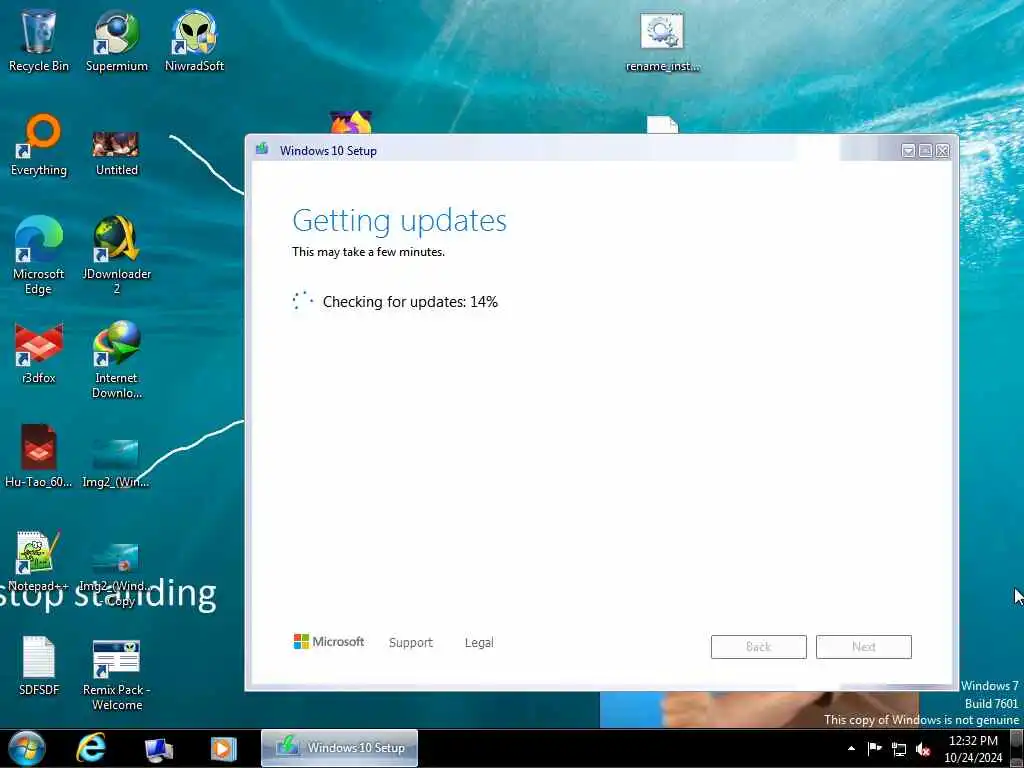This screenshot has height=768, width=1024.
Task: Open the Everything search shortcut
Action: [39, 145]
